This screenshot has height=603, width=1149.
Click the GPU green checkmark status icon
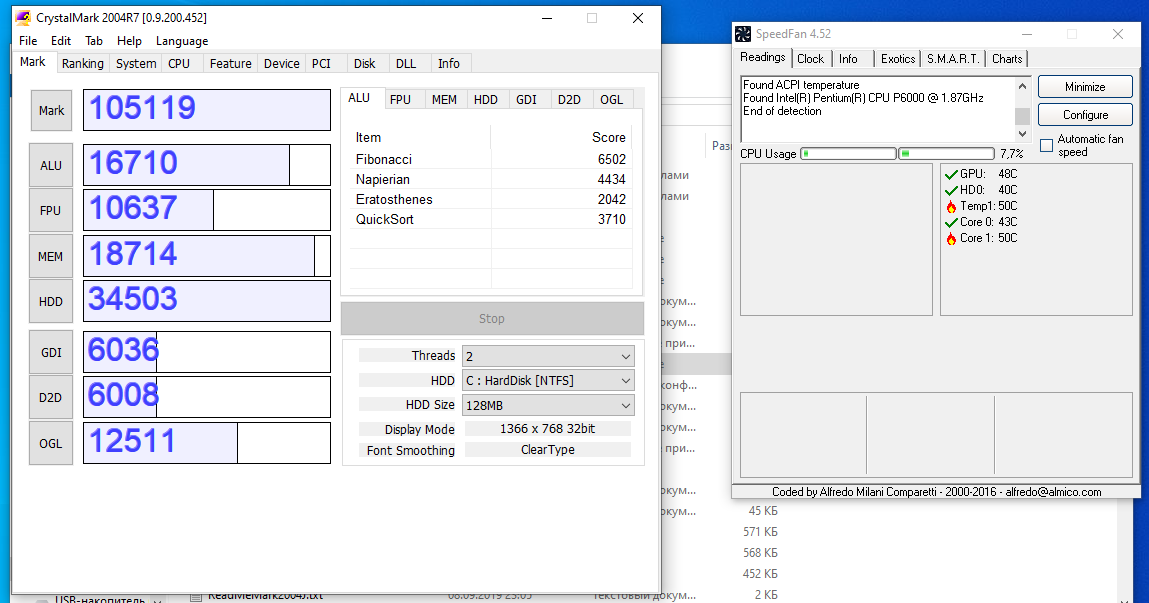951,174
